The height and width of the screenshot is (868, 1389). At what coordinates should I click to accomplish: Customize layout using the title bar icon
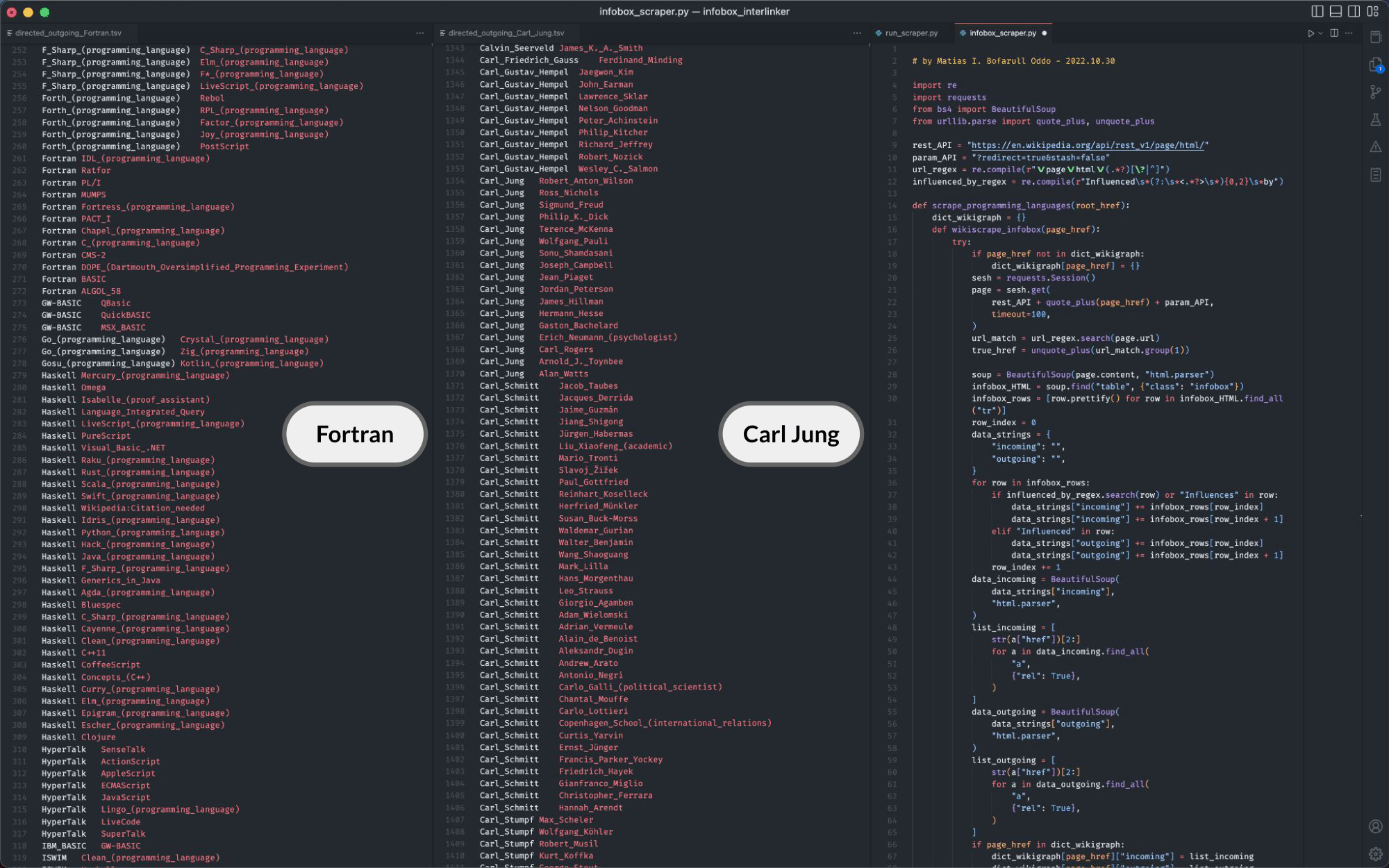(1373, 11)
